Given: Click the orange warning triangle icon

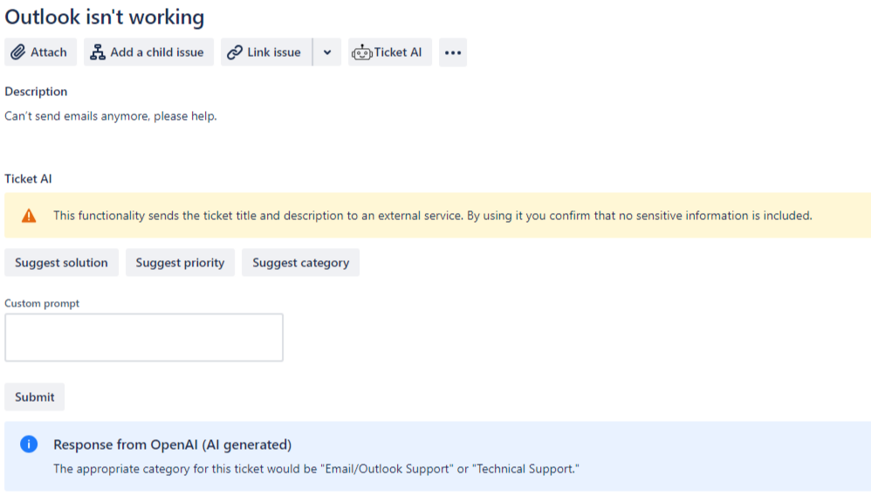Looking at the screenshot, I should (x=29, y=215).
